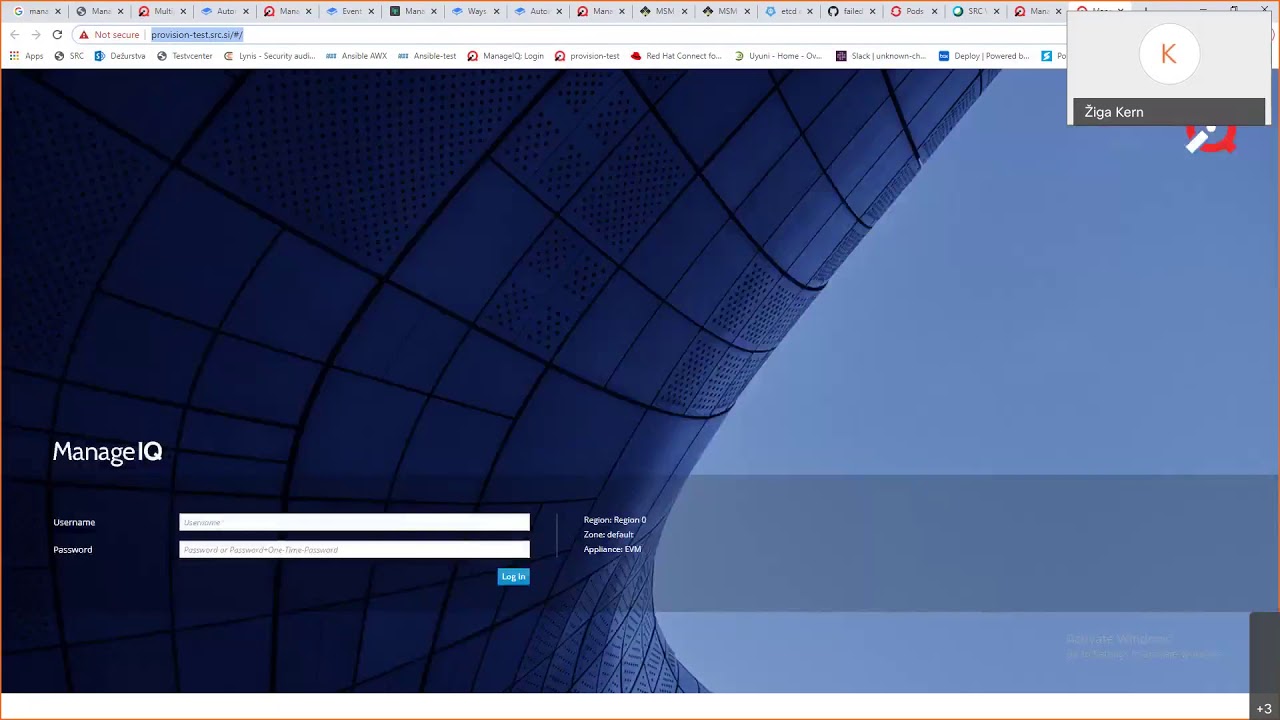Close the Event tab

click(371, 12)
